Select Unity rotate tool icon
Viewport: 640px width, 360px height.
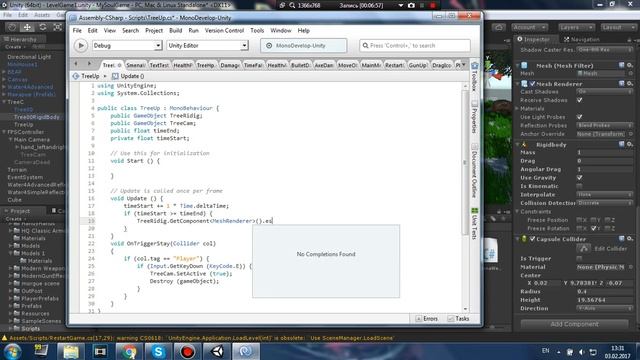tap(42, 27)
